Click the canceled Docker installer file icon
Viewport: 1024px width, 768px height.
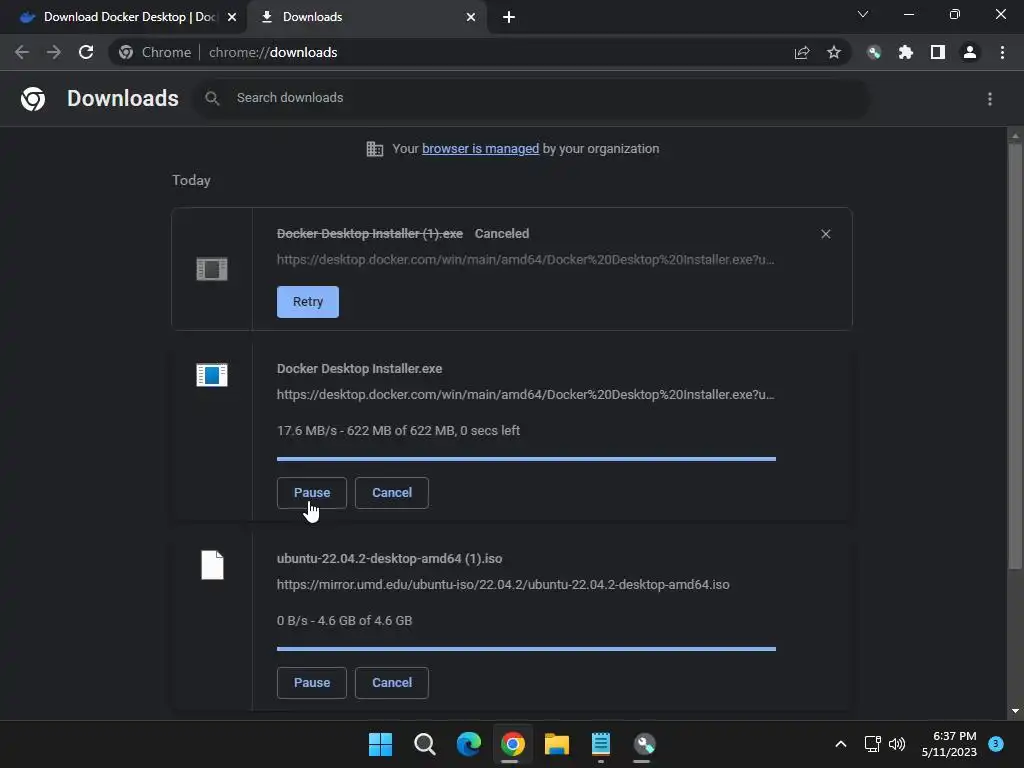pyautogui.click(x=212, y=269)
